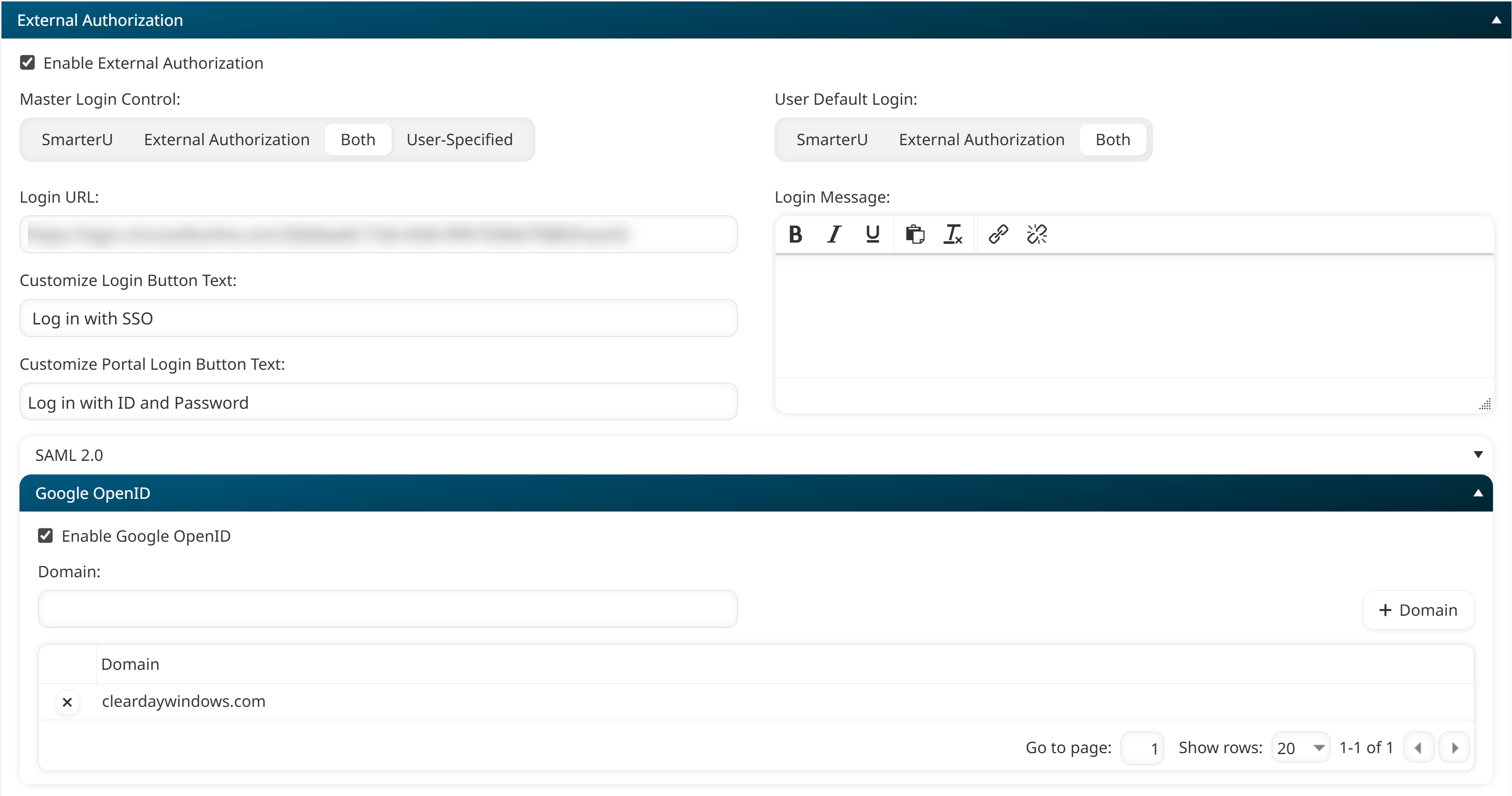This screenshot has height=796, width=1512.
Task: Apply bold formatting in Login Message editor
Action: (795, 234)
